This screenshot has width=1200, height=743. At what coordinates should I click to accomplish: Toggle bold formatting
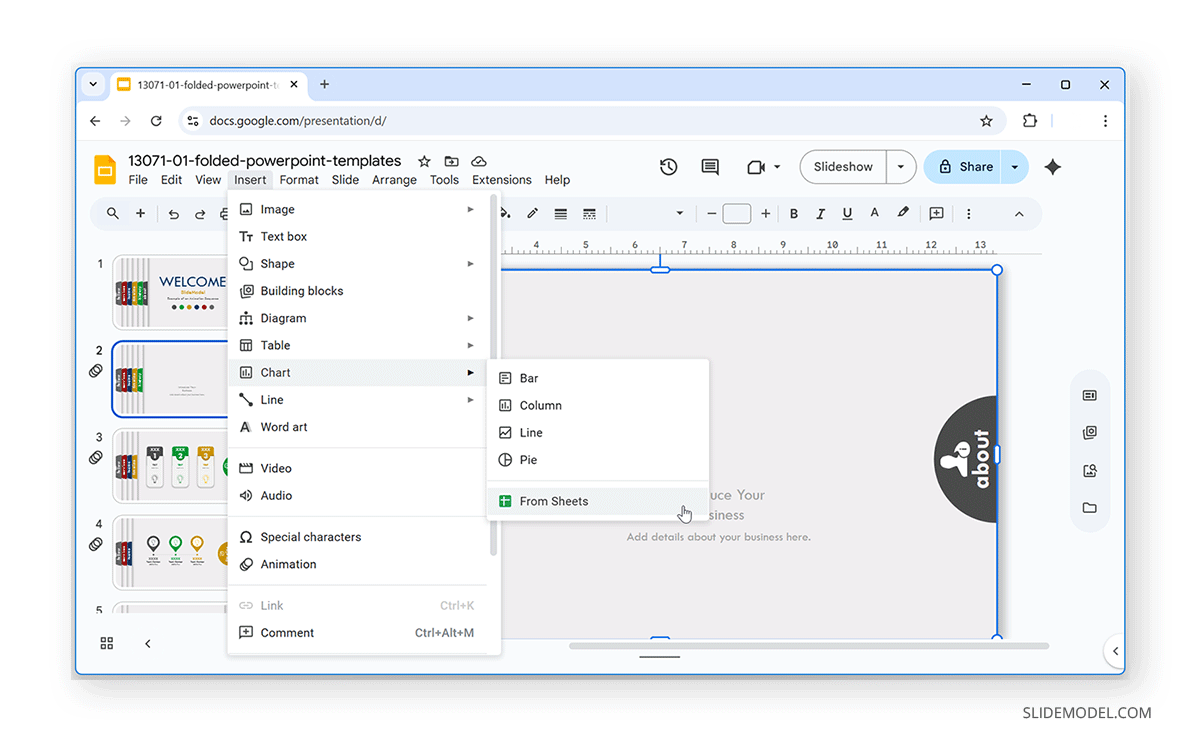click(x=793, y=213)
